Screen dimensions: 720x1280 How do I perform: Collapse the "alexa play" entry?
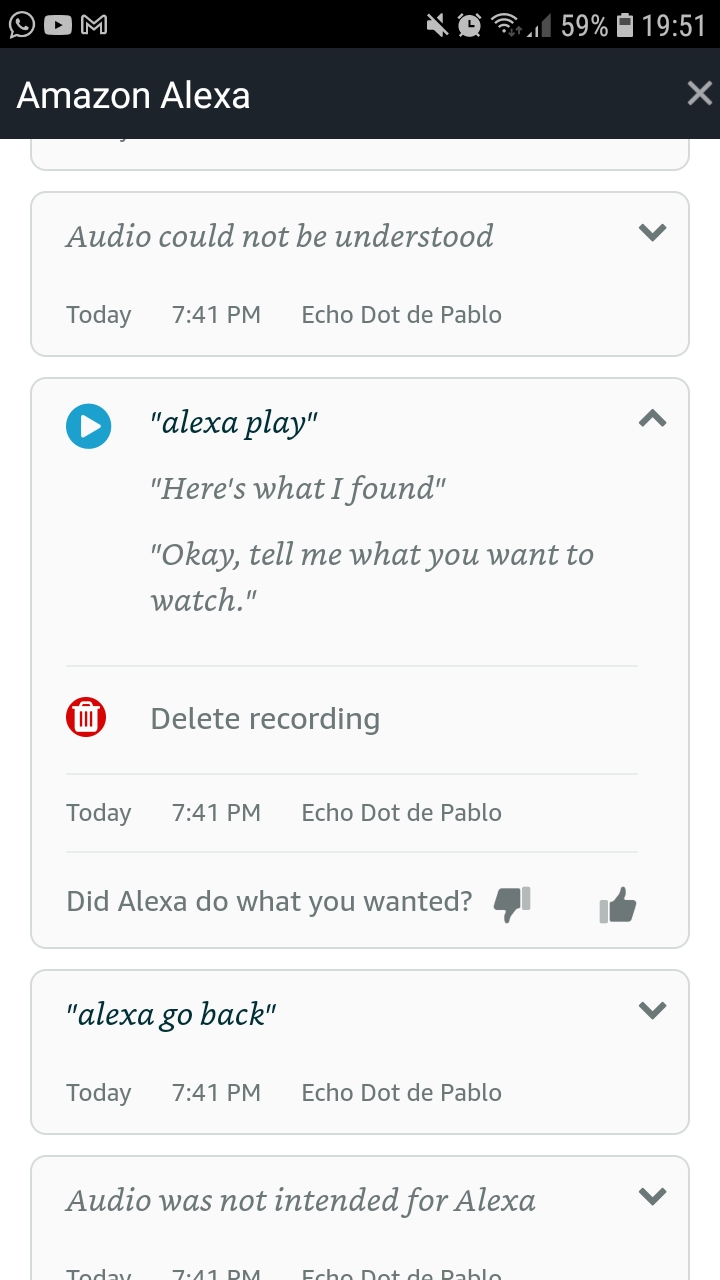click(x=651, y=418)
